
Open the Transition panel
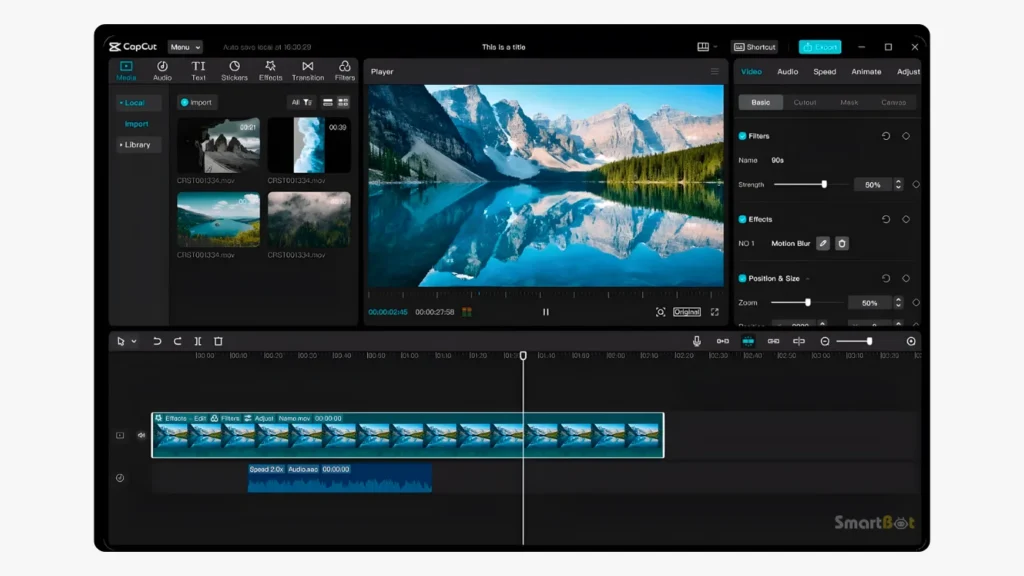pos(307,70)
